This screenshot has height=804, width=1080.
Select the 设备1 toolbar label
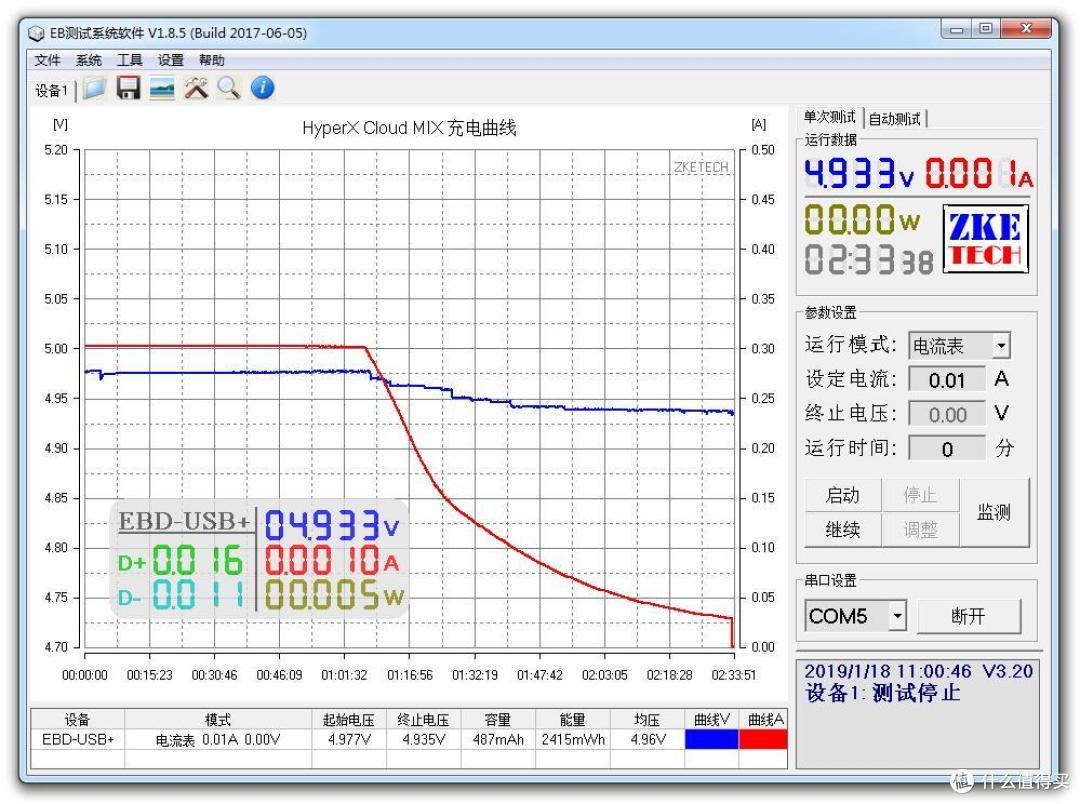click(51, 90)
